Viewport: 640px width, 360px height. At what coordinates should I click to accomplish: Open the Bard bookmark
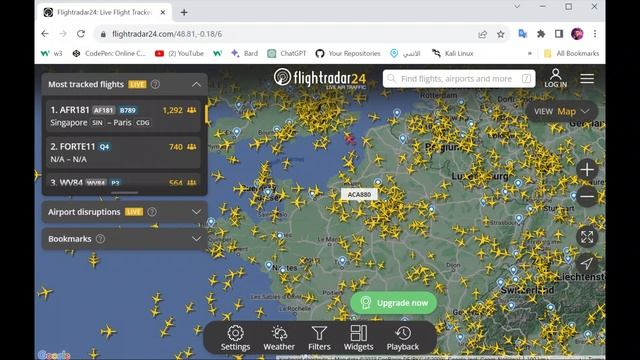[244, 53]
